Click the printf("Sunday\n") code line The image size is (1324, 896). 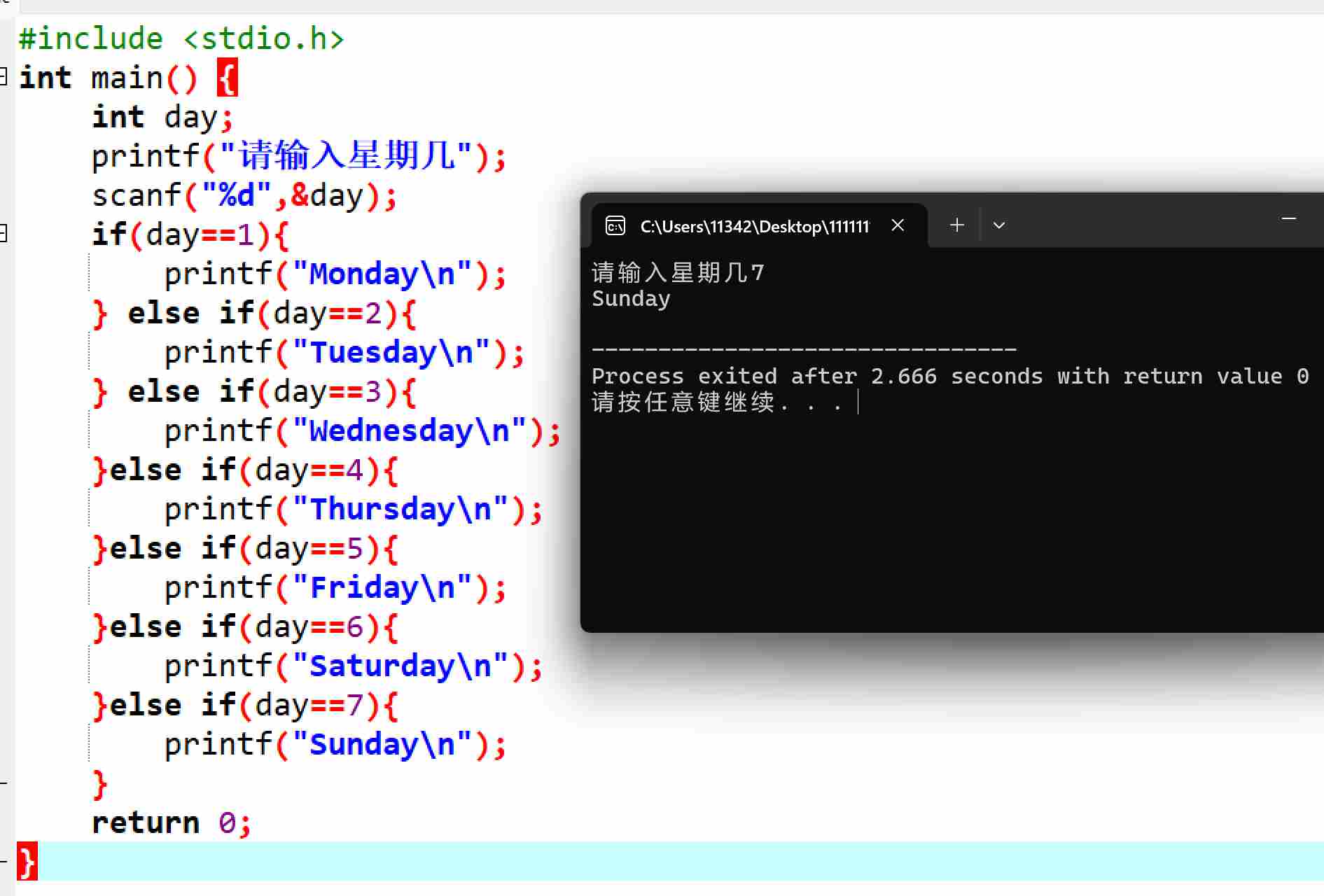(x=335, y=744)
